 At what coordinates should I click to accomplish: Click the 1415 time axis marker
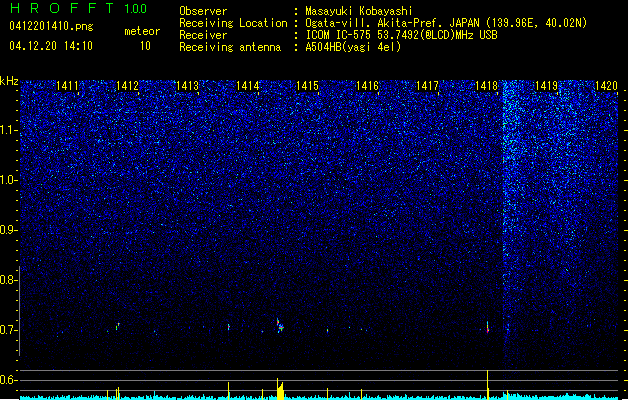(307, 85)
